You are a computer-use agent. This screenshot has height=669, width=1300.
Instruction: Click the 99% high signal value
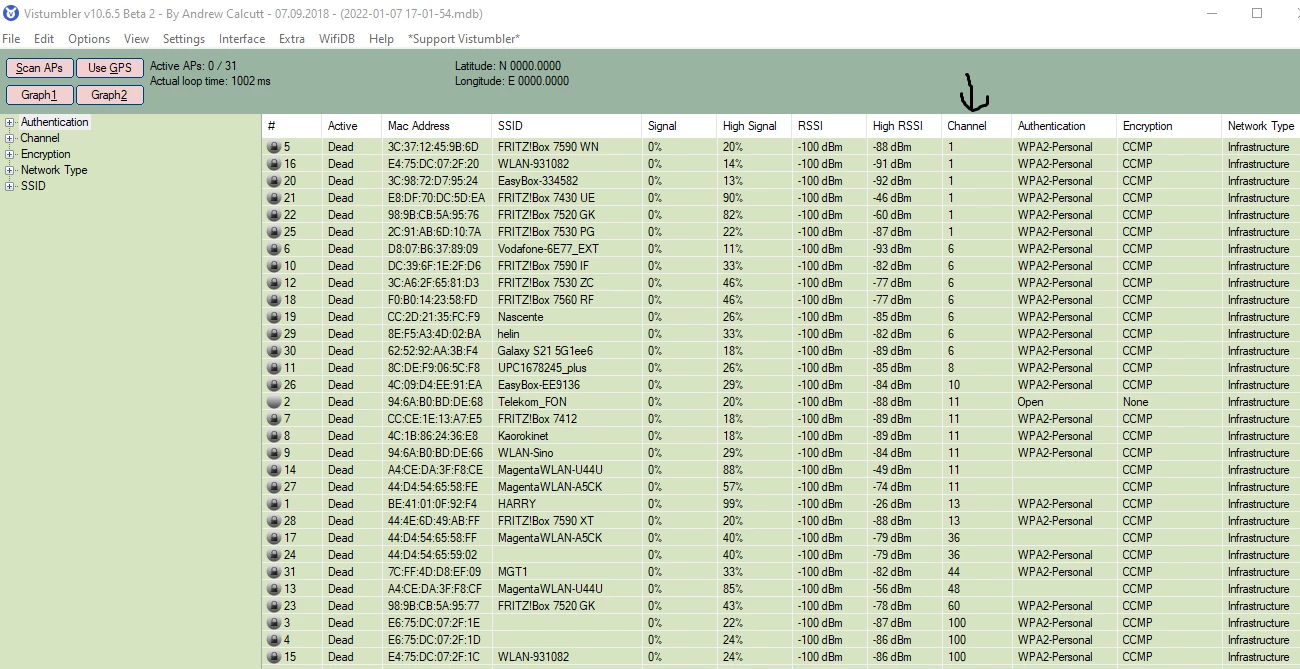(733, 504)
